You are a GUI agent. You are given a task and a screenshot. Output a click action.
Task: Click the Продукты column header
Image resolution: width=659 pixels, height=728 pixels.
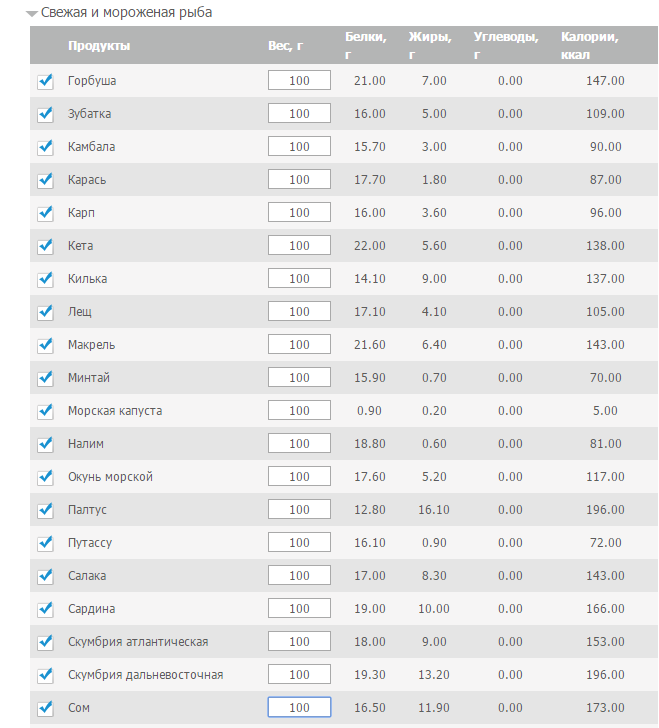[98, 46]
